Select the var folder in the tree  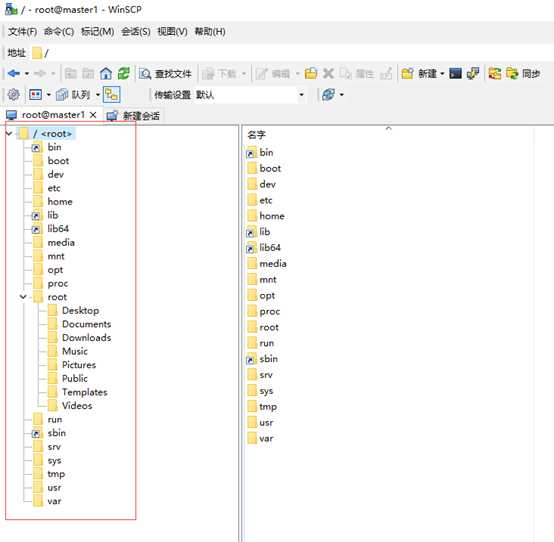(x=54, y=501)
